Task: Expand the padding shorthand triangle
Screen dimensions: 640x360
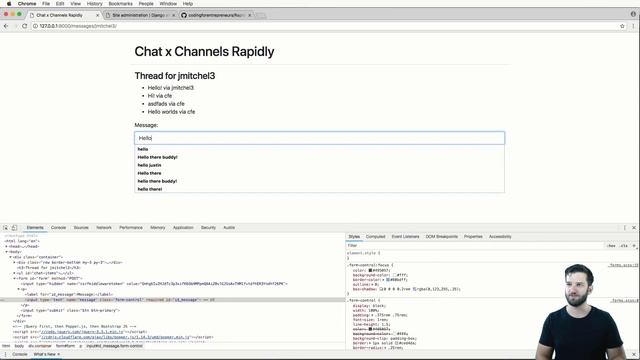Action: pos(373,315)
